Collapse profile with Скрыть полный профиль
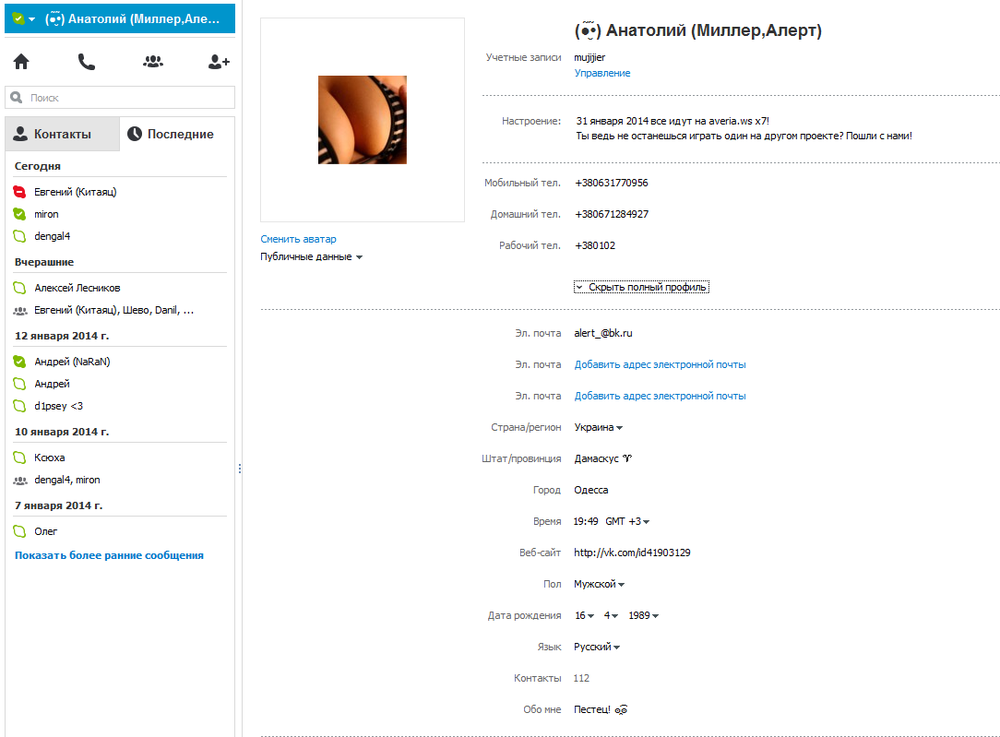The width and height of the screenshot is (1000, 737). pyautogui.click(x=641, y=287)
